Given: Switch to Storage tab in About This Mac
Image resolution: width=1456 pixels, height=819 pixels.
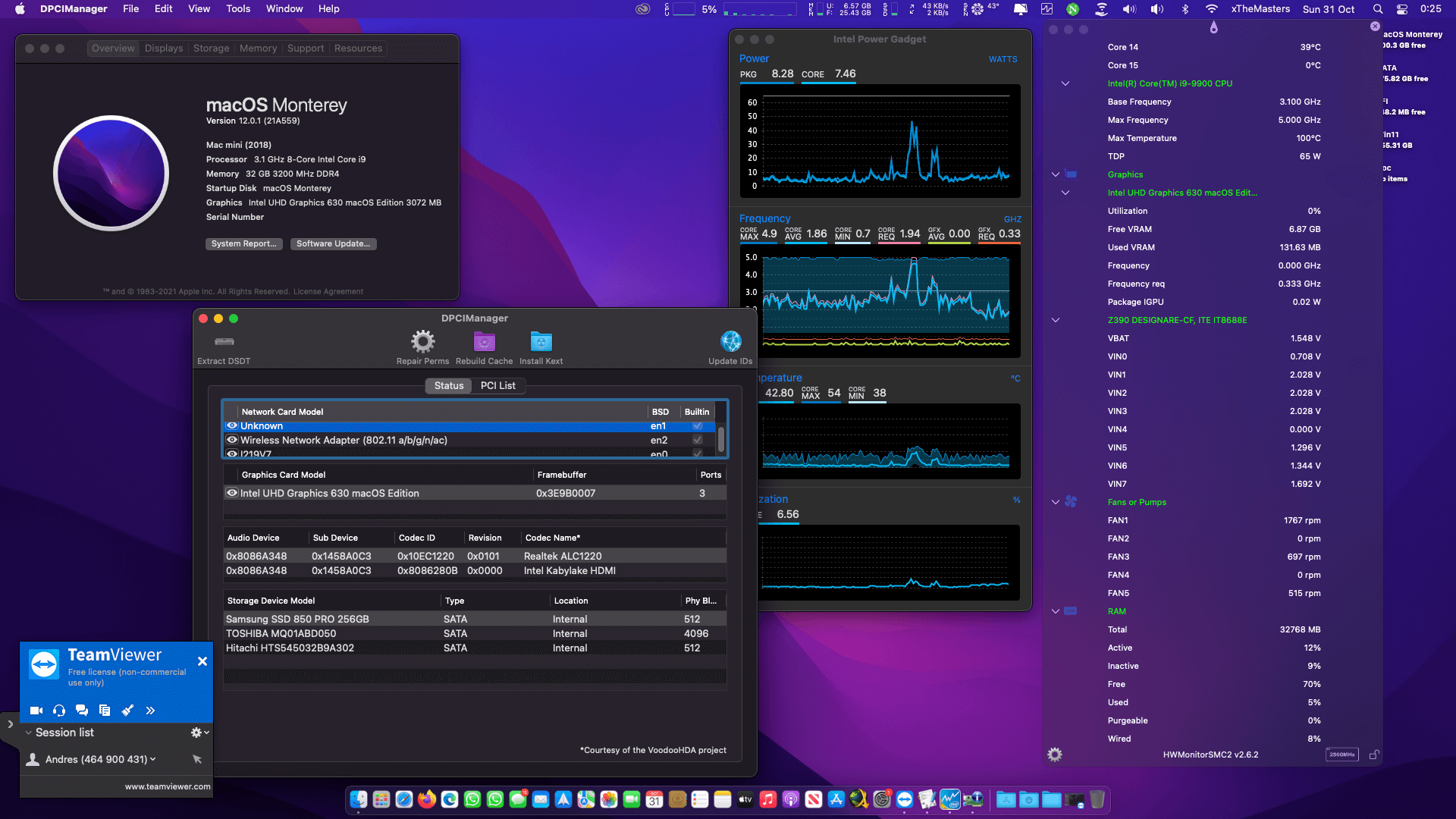Looking at the screenshot, I should click(x=212, y=48).
